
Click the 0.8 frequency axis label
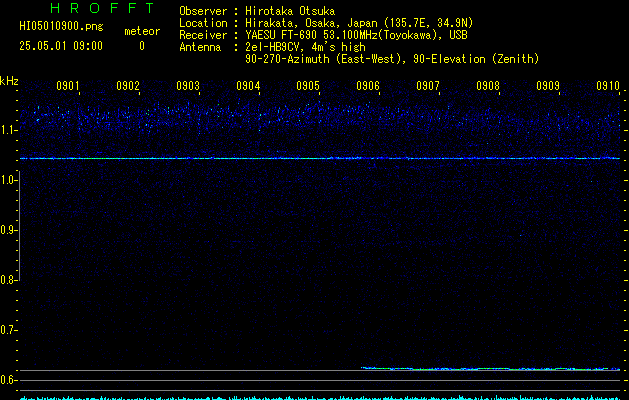coord(8,280)
